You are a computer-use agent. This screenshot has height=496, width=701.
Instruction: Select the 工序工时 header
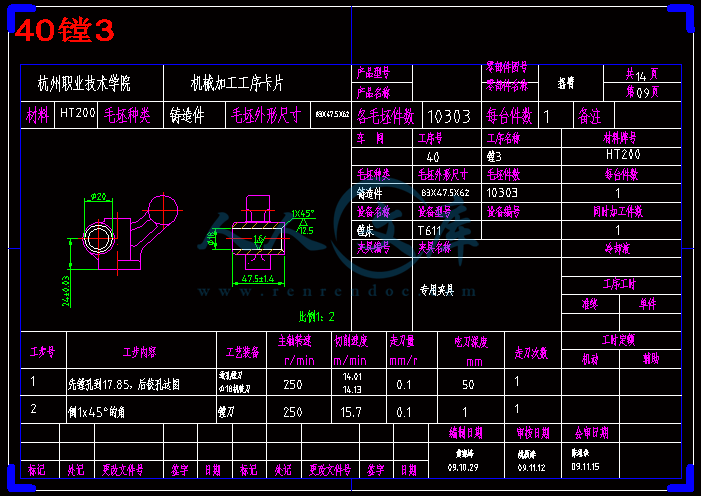coord(619,284)
